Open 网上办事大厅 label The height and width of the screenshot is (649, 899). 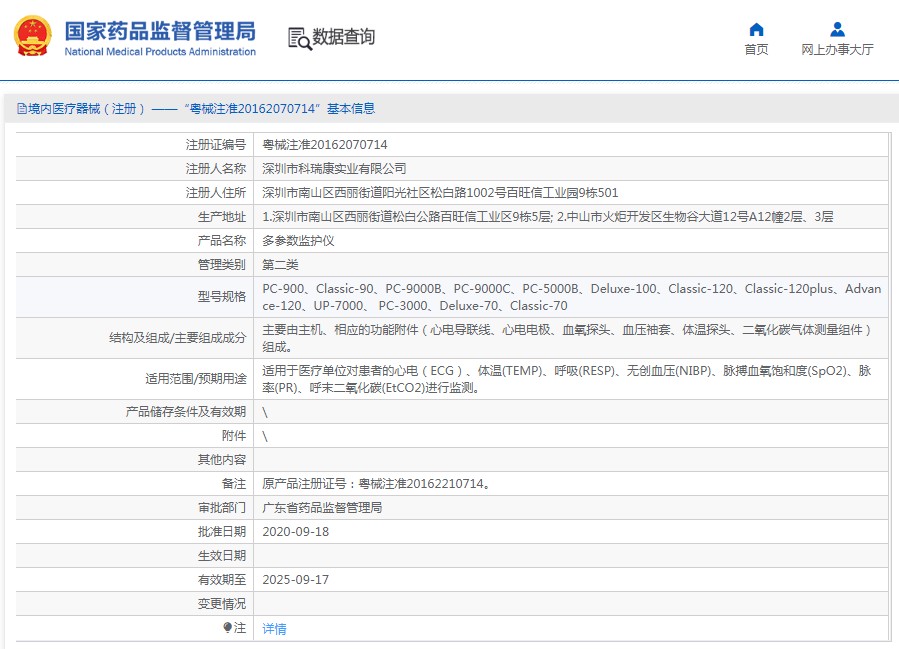click(x=837, y=50)
